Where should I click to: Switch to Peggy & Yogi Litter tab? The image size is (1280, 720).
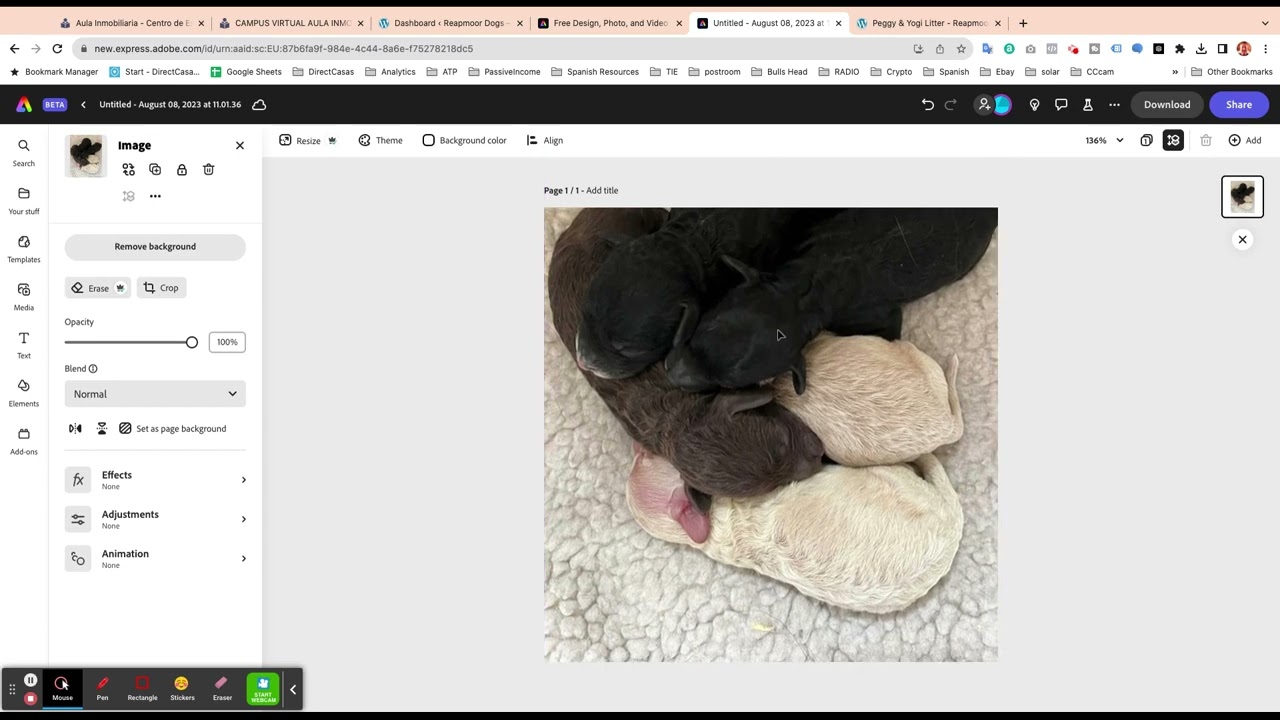point(928,23)
